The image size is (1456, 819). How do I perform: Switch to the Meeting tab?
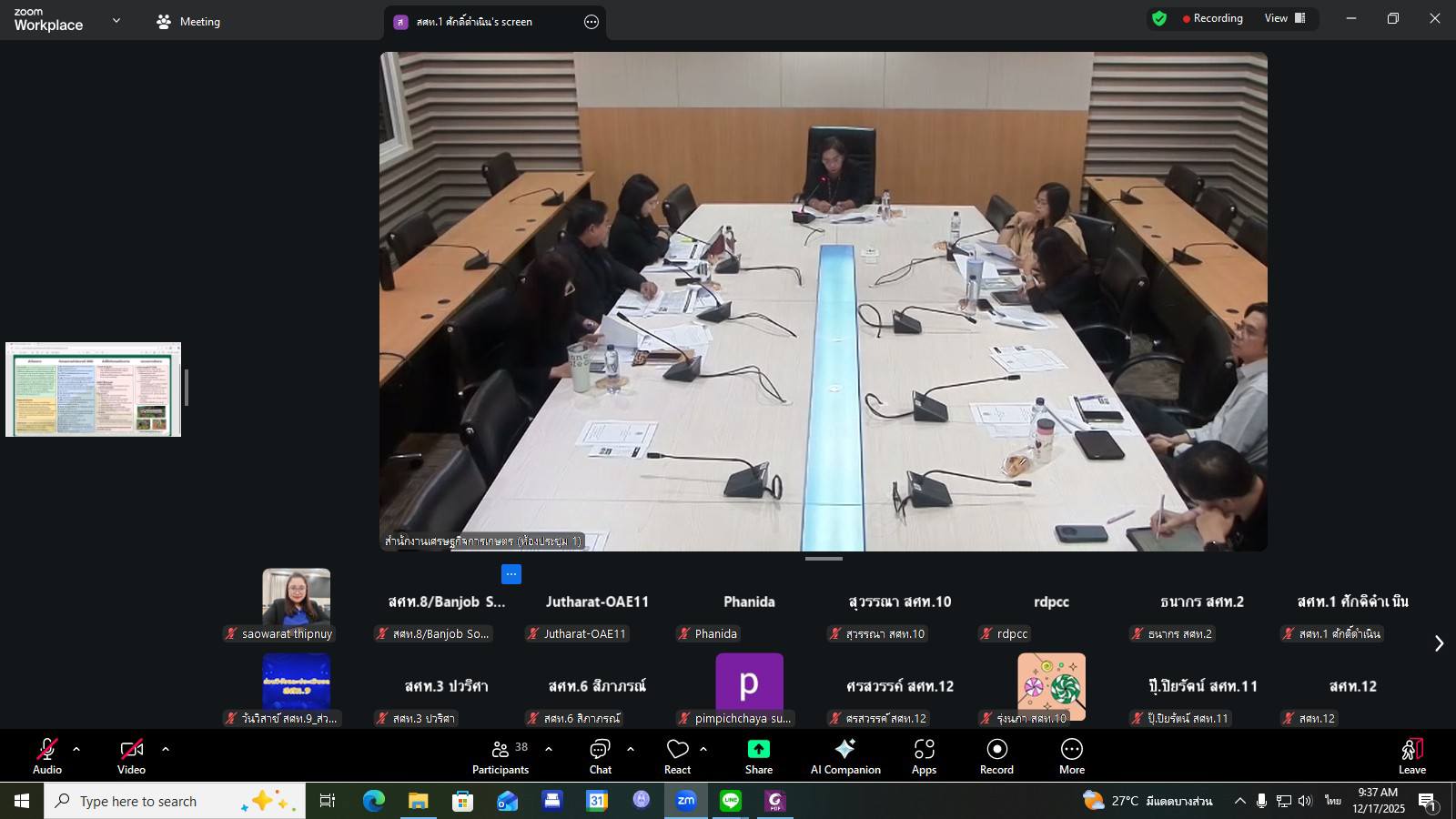click(x=188, y=22)
